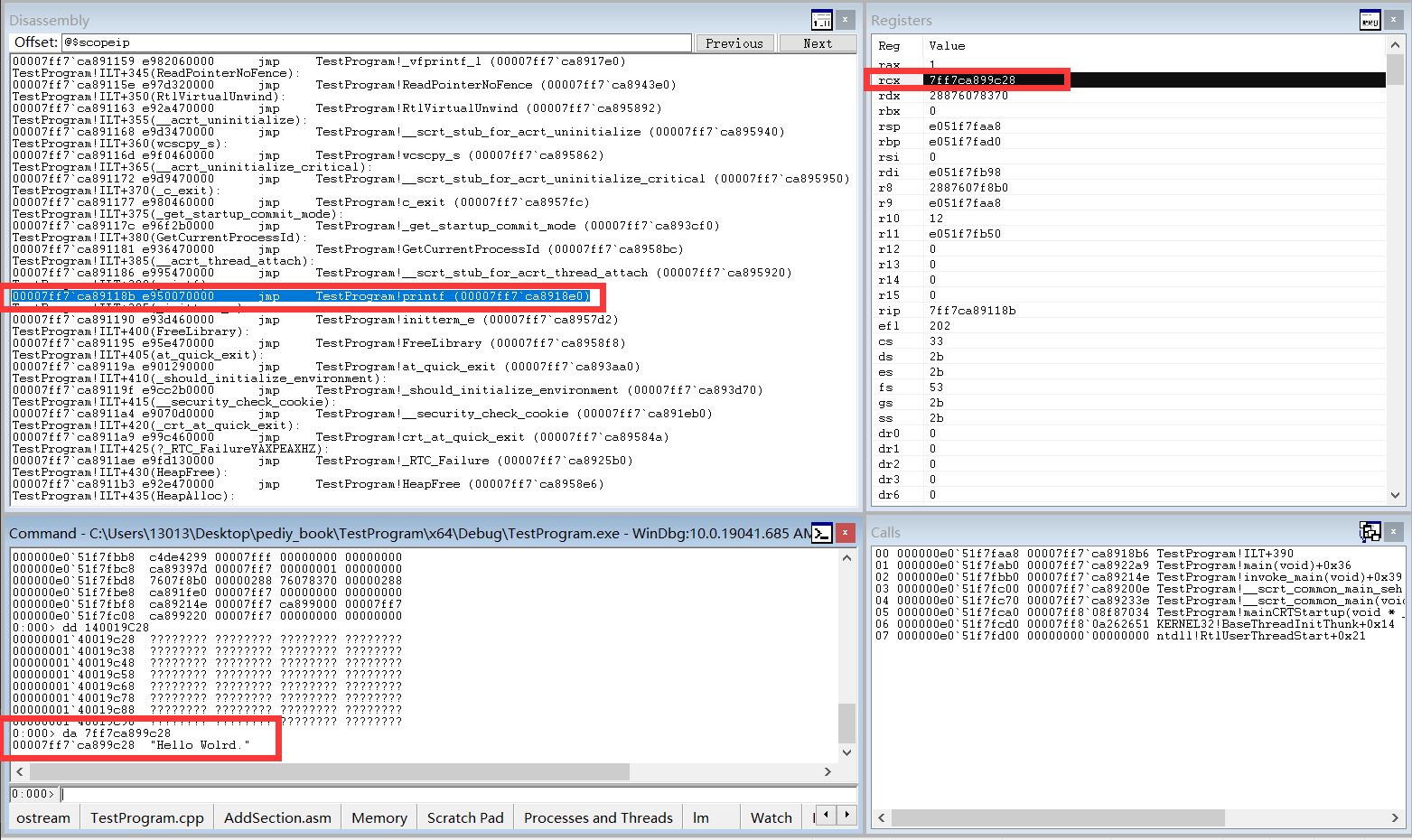The image size is (1412, 840).
Task: Click the Calls panel horizontal scrollbar thumb
Action: tap(1058, 817)
